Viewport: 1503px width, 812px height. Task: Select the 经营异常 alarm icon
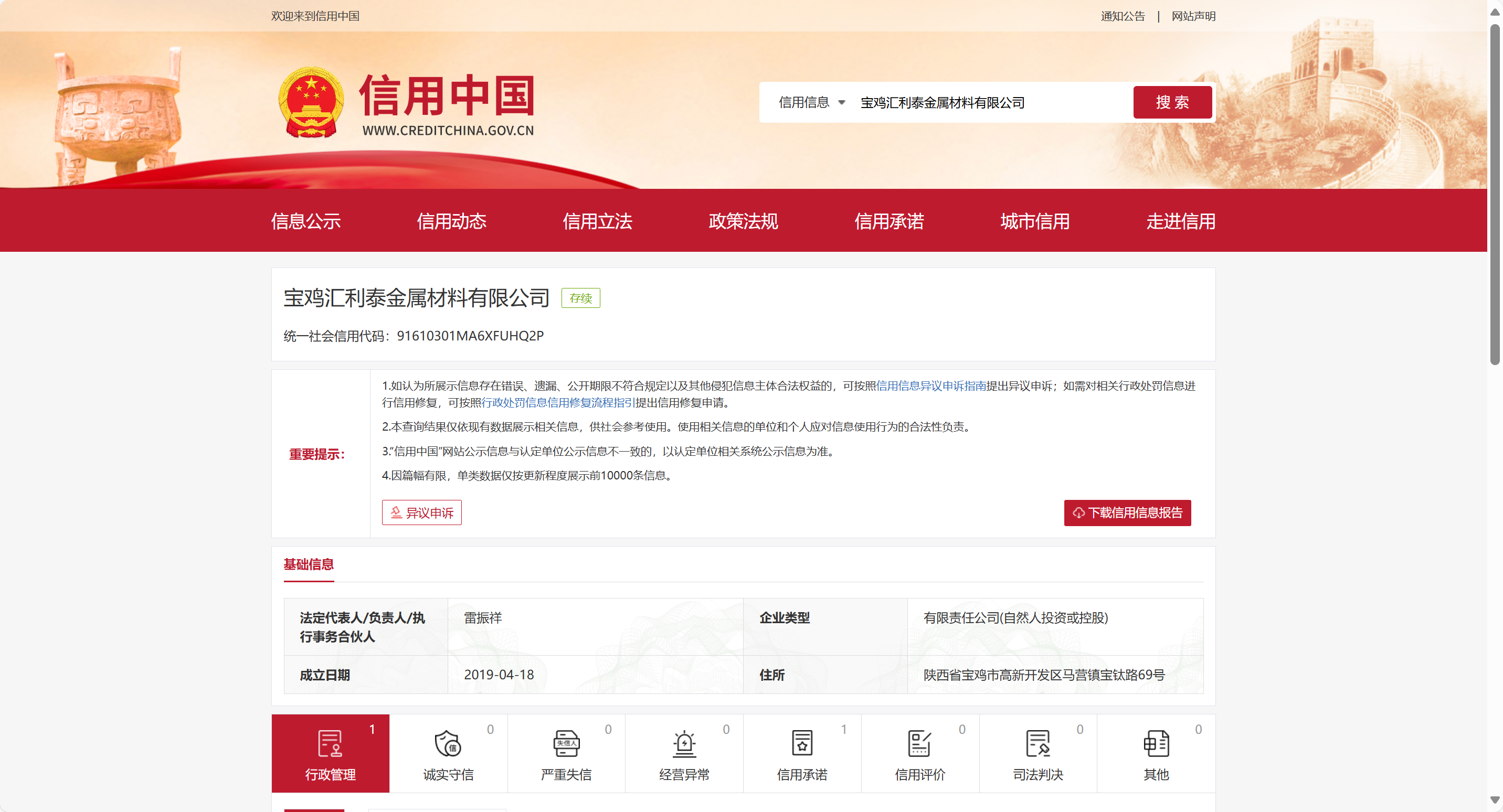[x=684, y=744]
